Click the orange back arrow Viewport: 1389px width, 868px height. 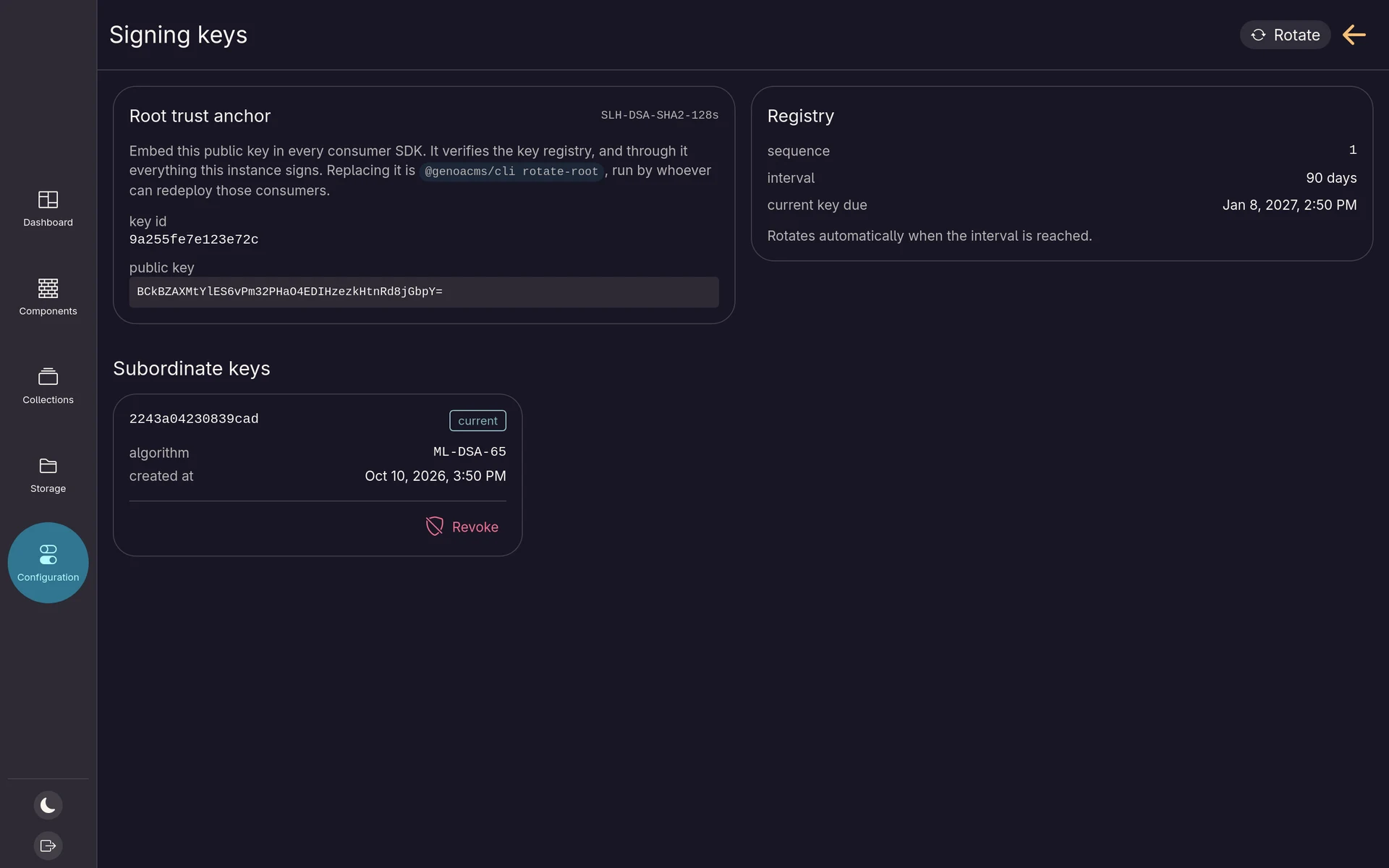point(1354,35)
